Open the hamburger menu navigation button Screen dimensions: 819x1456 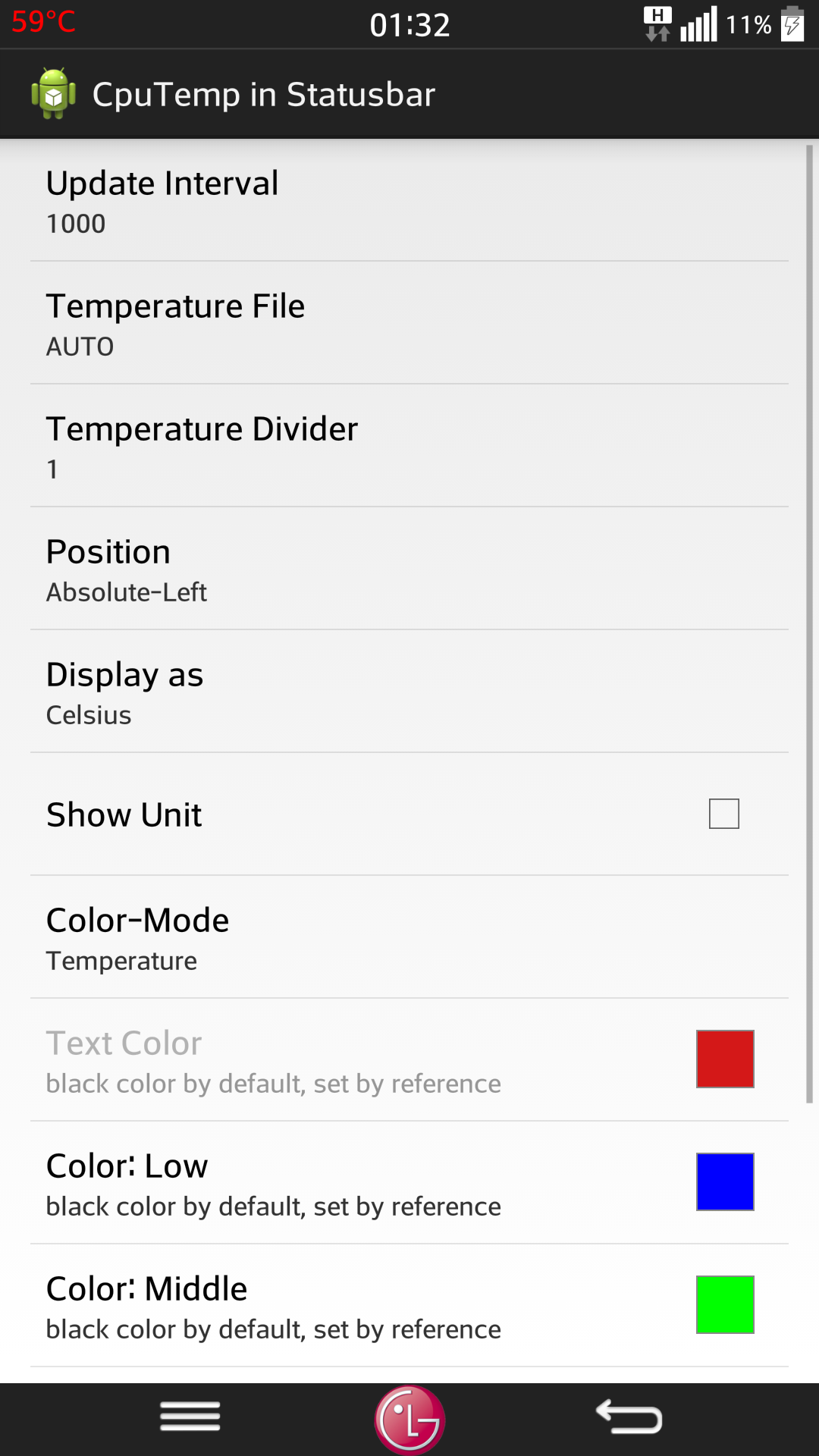(x=190, y=1416)
